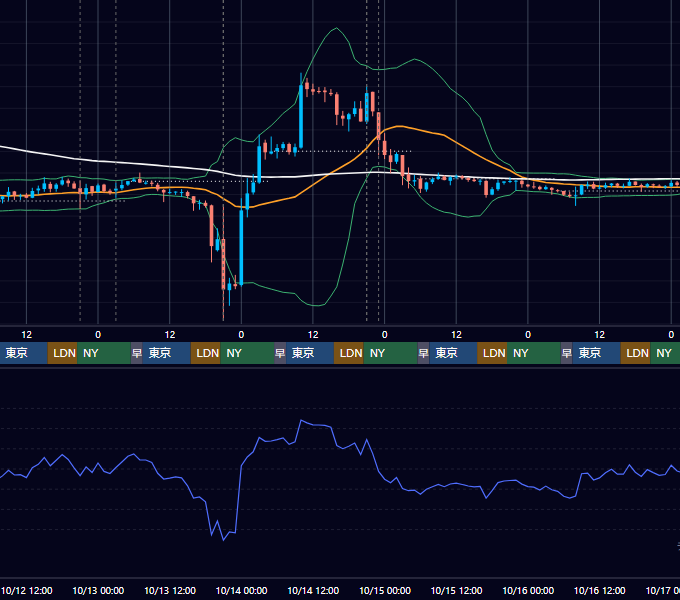The image size is (680, 600).
Task: Click the tall blue candle at 10/14 00:00
Action: click(242, 247)
